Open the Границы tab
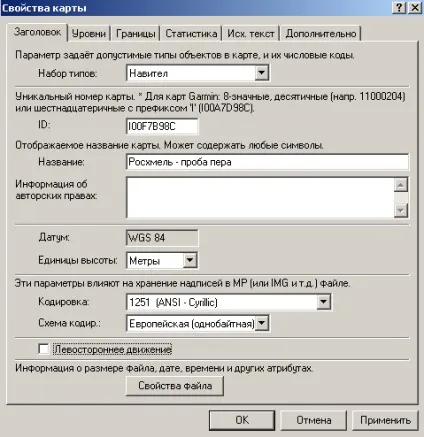The height and width of the screenshot is (437, 424). [135, 33]
